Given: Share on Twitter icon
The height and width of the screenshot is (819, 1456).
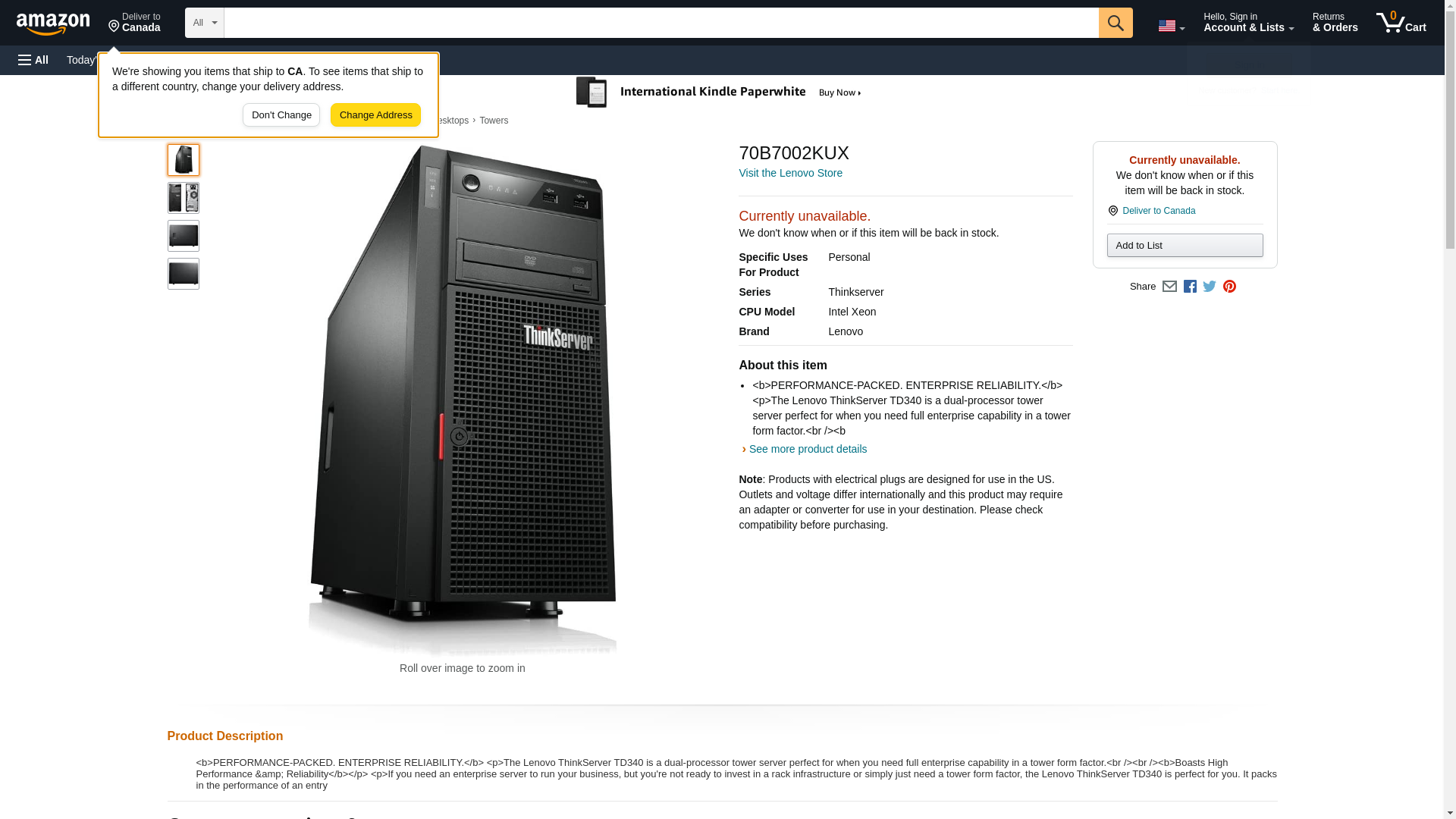Looking at the screenshot, I should 1210,287.
